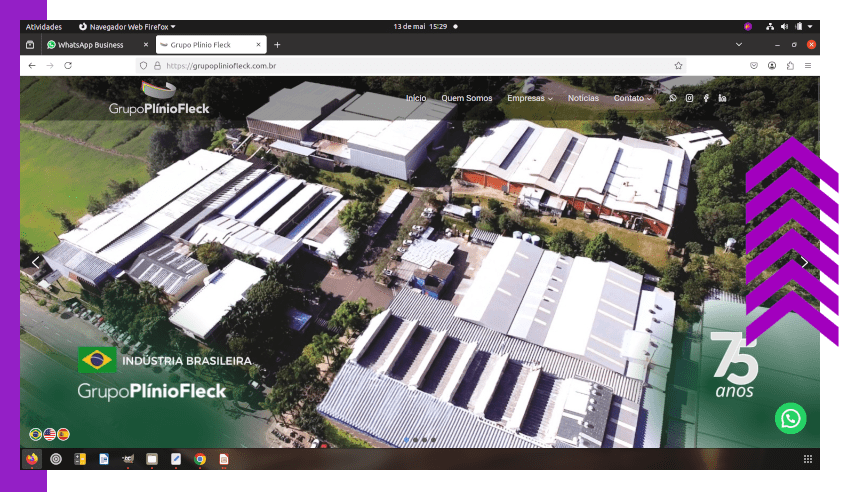
Task: Open the network status indicator
Action: (770, 26)
